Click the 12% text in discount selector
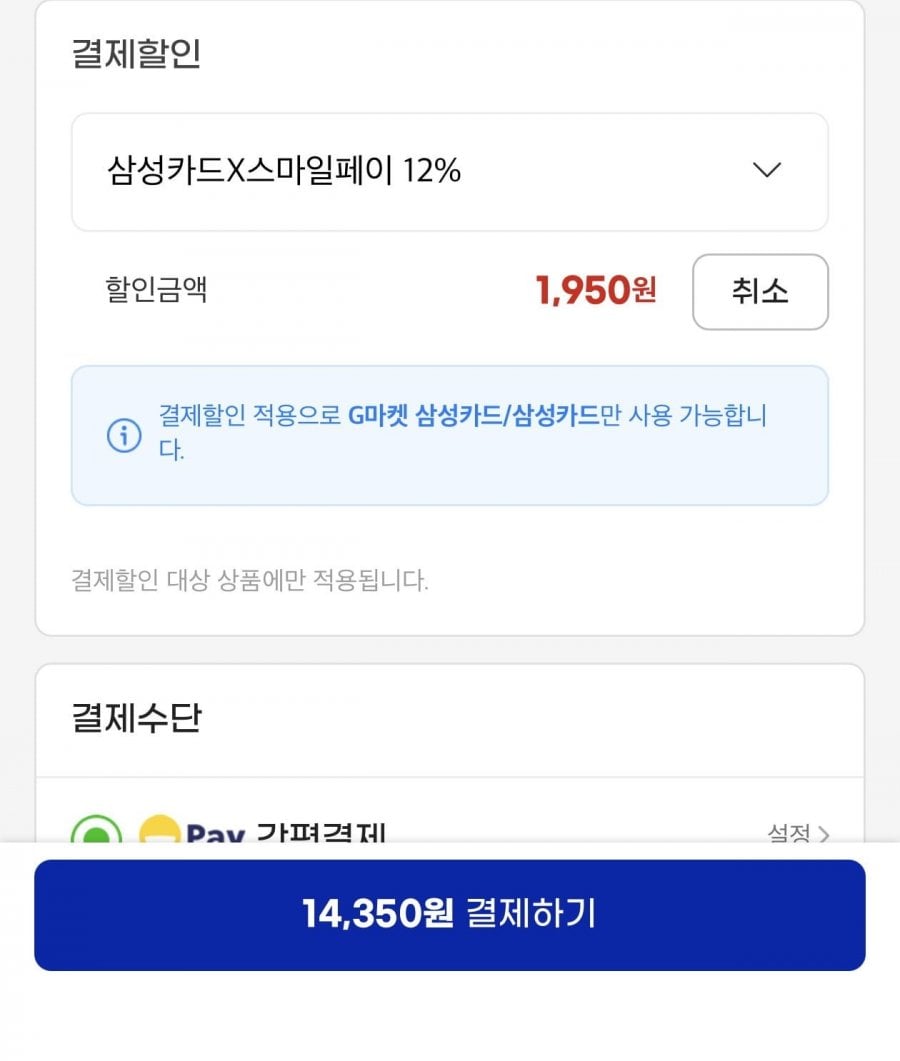Image resolution: width=900 pixels, height=1061 pixels. (432, 170)
